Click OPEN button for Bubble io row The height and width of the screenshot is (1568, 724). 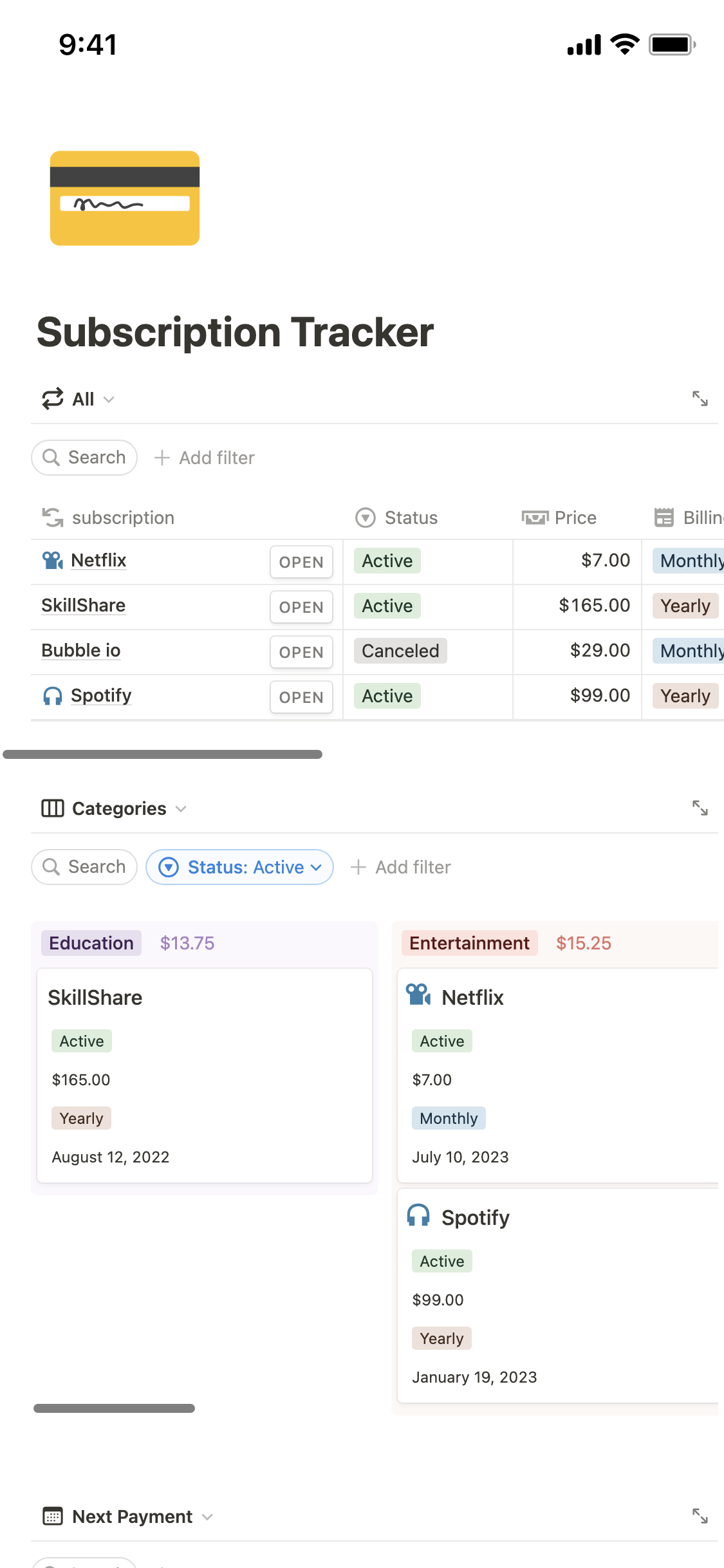301,652
